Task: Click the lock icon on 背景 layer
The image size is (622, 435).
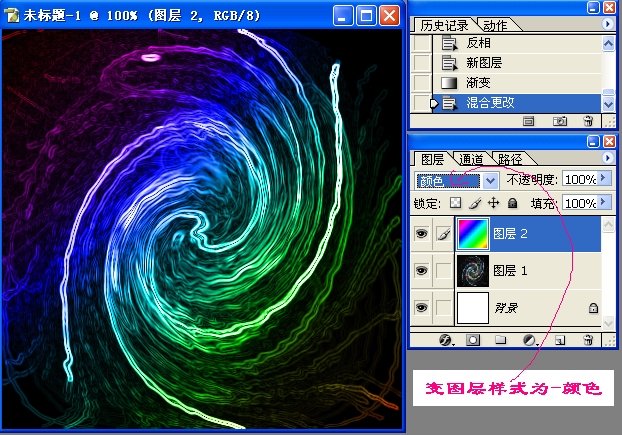Action: [593, 308]
